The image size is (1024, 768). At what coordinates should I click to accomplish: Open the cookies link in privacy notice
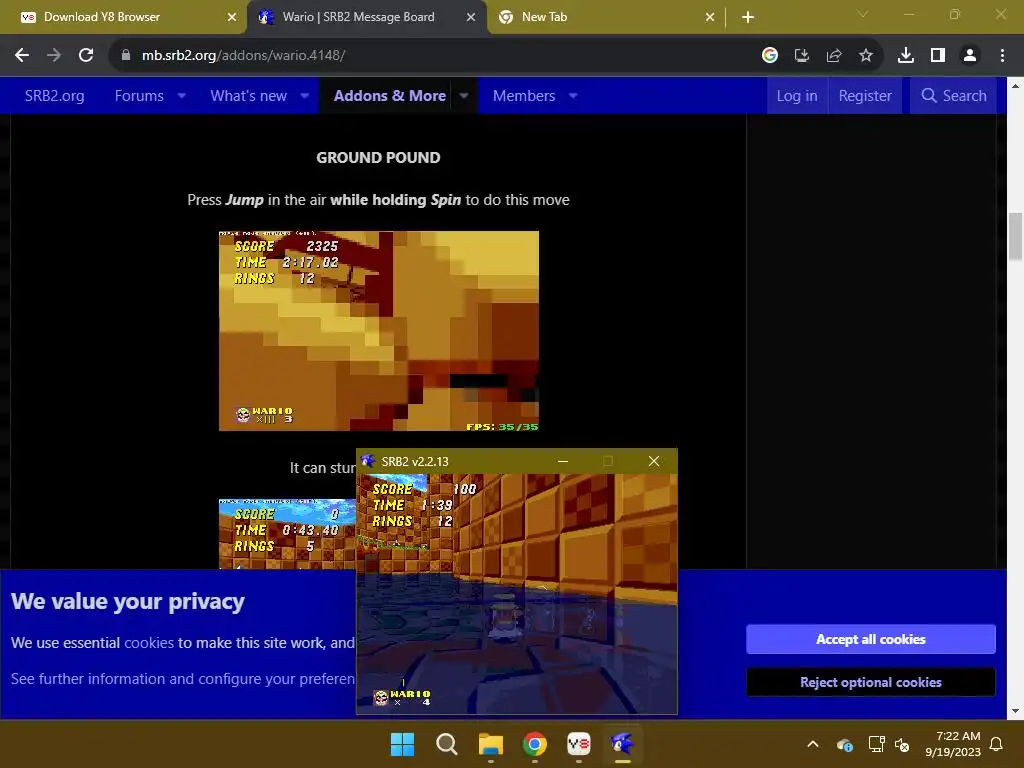[x=149, y=643]
